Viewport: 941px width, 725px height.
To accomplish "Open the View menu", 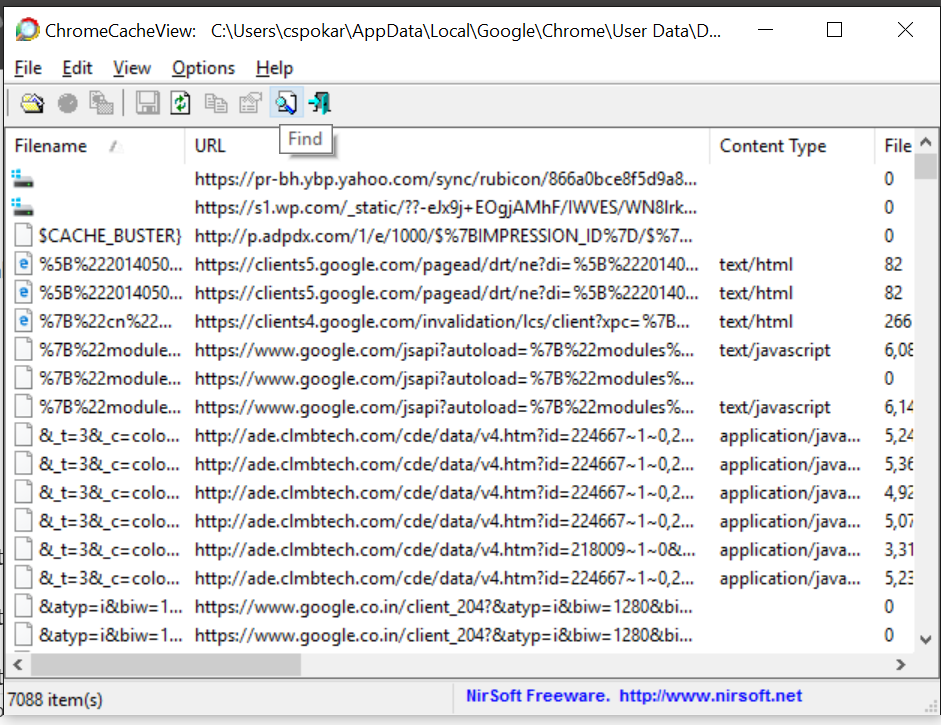I will [131, 68].
